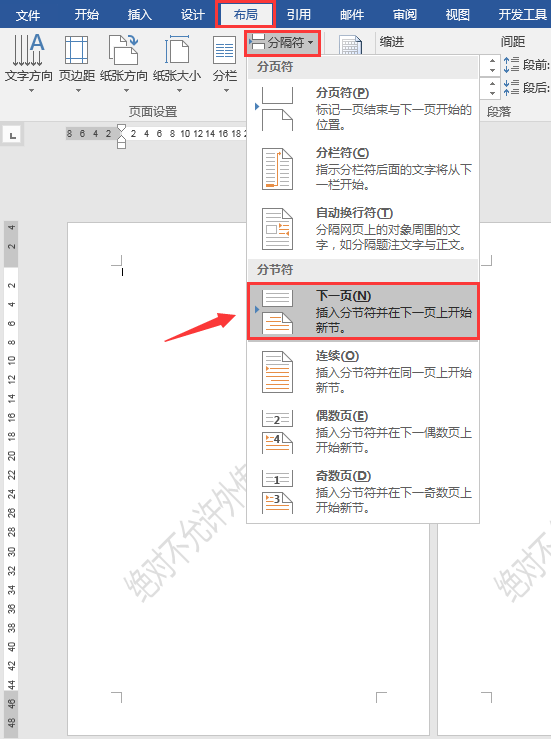The image size is (551, 739).
Task: Choose 奇数页(D) odd page section break
Action: point(363,491)
